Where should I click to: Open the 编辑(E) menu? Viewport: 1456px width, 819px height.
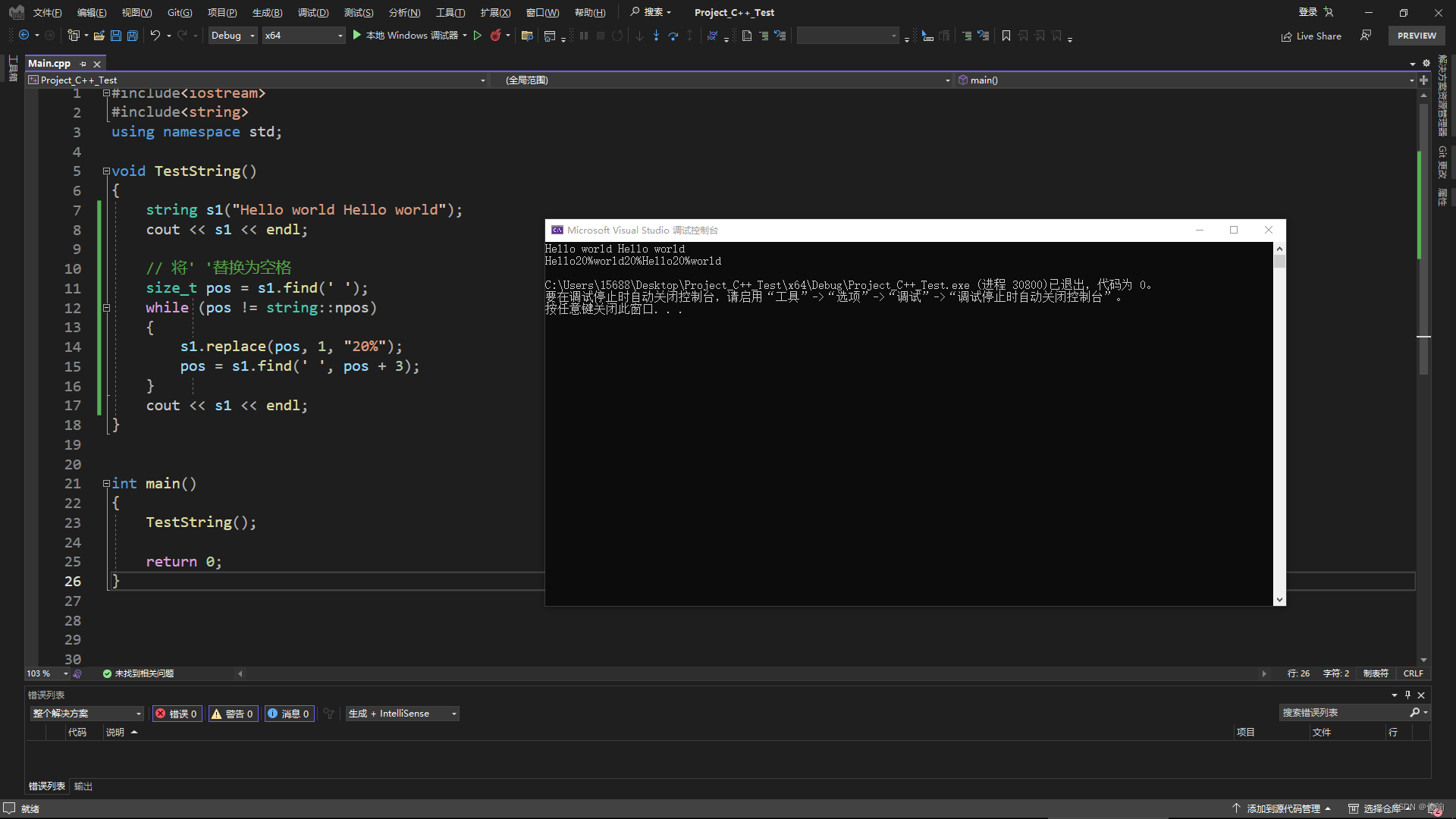click(92, 13)
